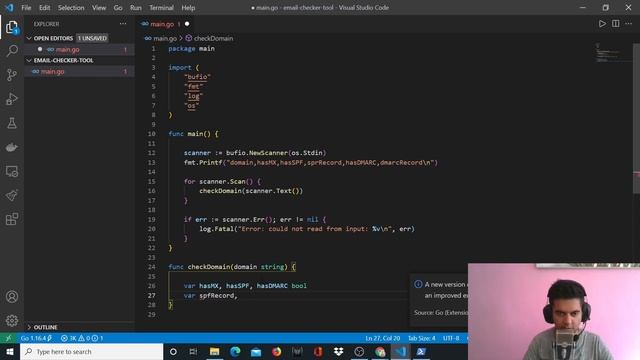Click line number 24 in the gutter
Screen dimensions: 640x360
tap(151, 267)
